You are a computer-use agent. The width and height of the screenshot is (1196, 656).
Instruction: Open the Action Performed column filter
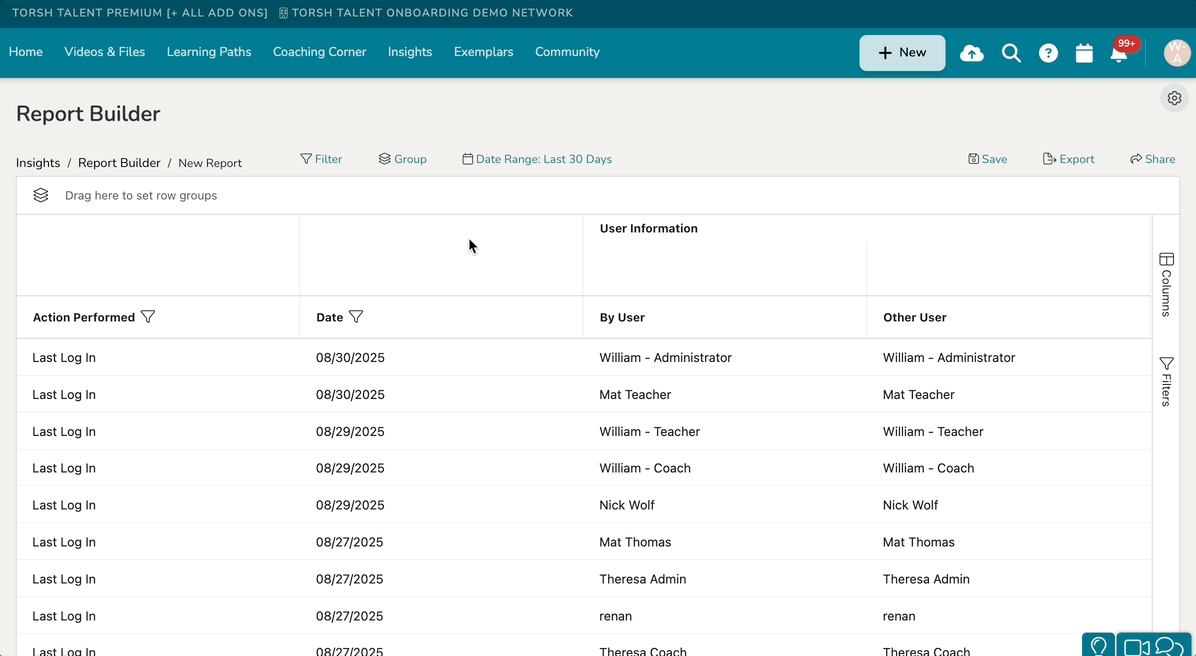(148, 317)
